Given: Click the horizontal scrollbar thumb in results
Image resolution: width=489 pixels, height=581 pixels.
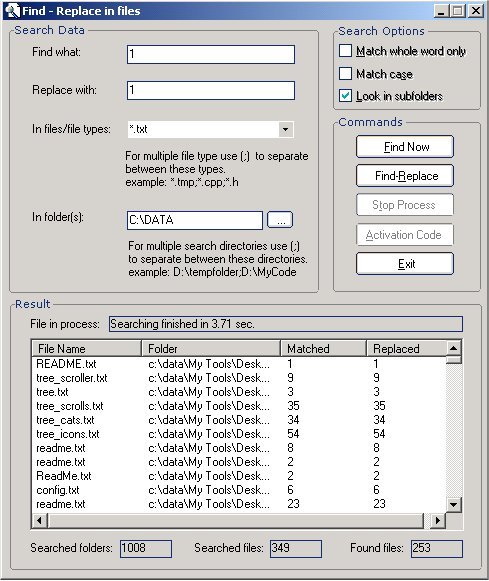Looking at the screenshot, I should [x=236, y=521].
